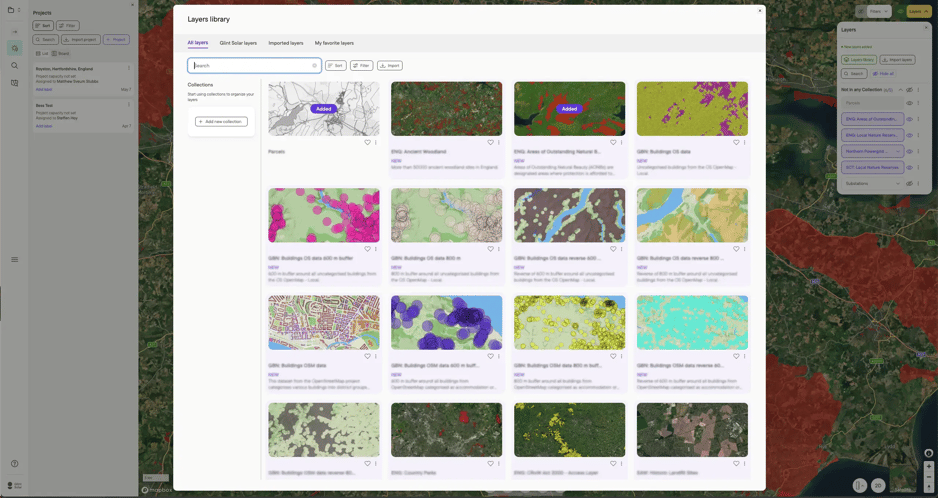The image size is (938, 498).
Task: Toggle visibility of ENG: Areas of Outstanding layer
Action: 909,119
